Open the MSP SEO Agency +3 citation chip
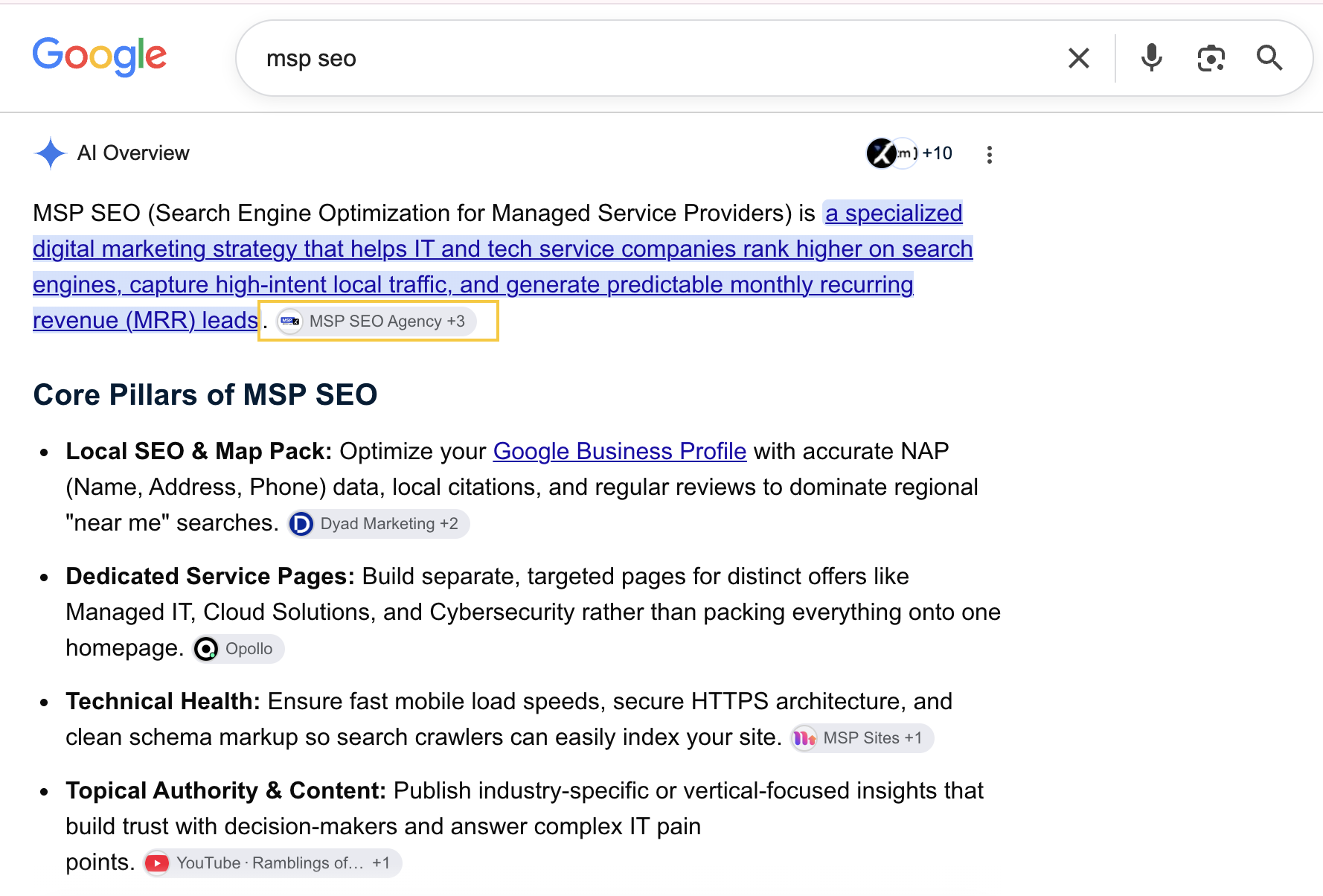 pos(377,321)
